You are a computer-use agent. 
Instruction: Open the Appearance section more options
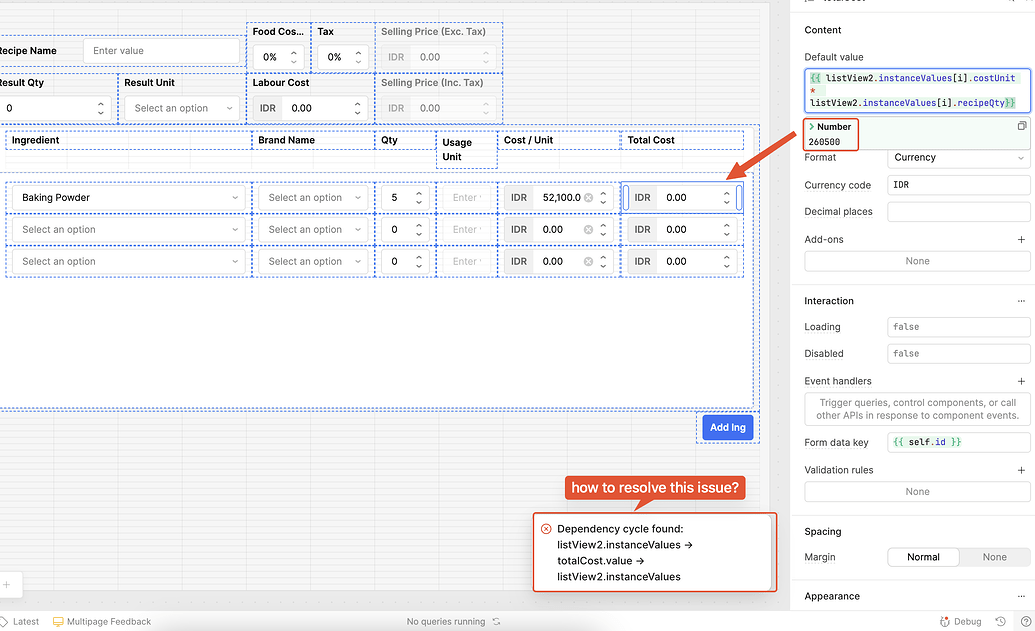(x=1021, y=596)
